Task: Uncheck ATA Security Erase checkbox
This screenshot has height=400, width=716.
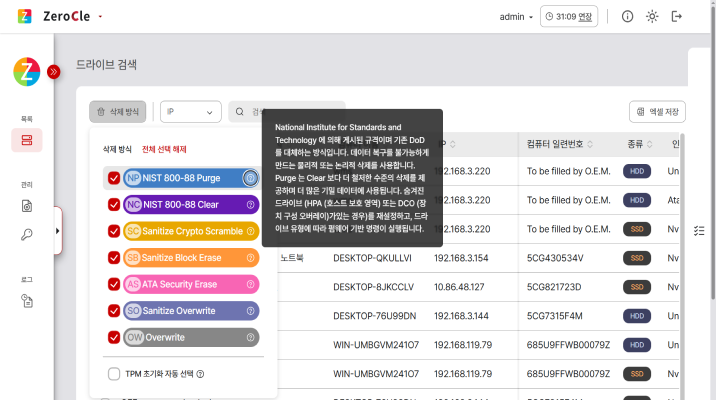Action: coord(114,284)
